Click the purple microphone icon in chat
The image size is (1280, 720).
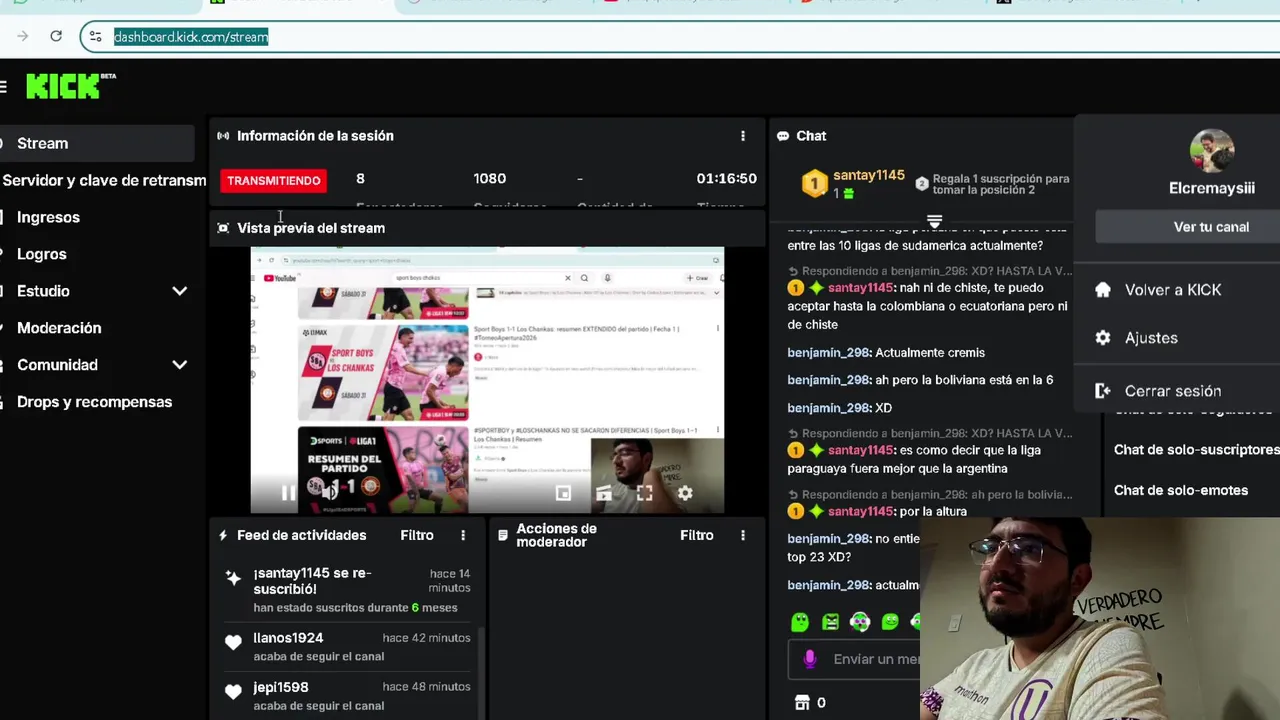click(x=810, y=659)
